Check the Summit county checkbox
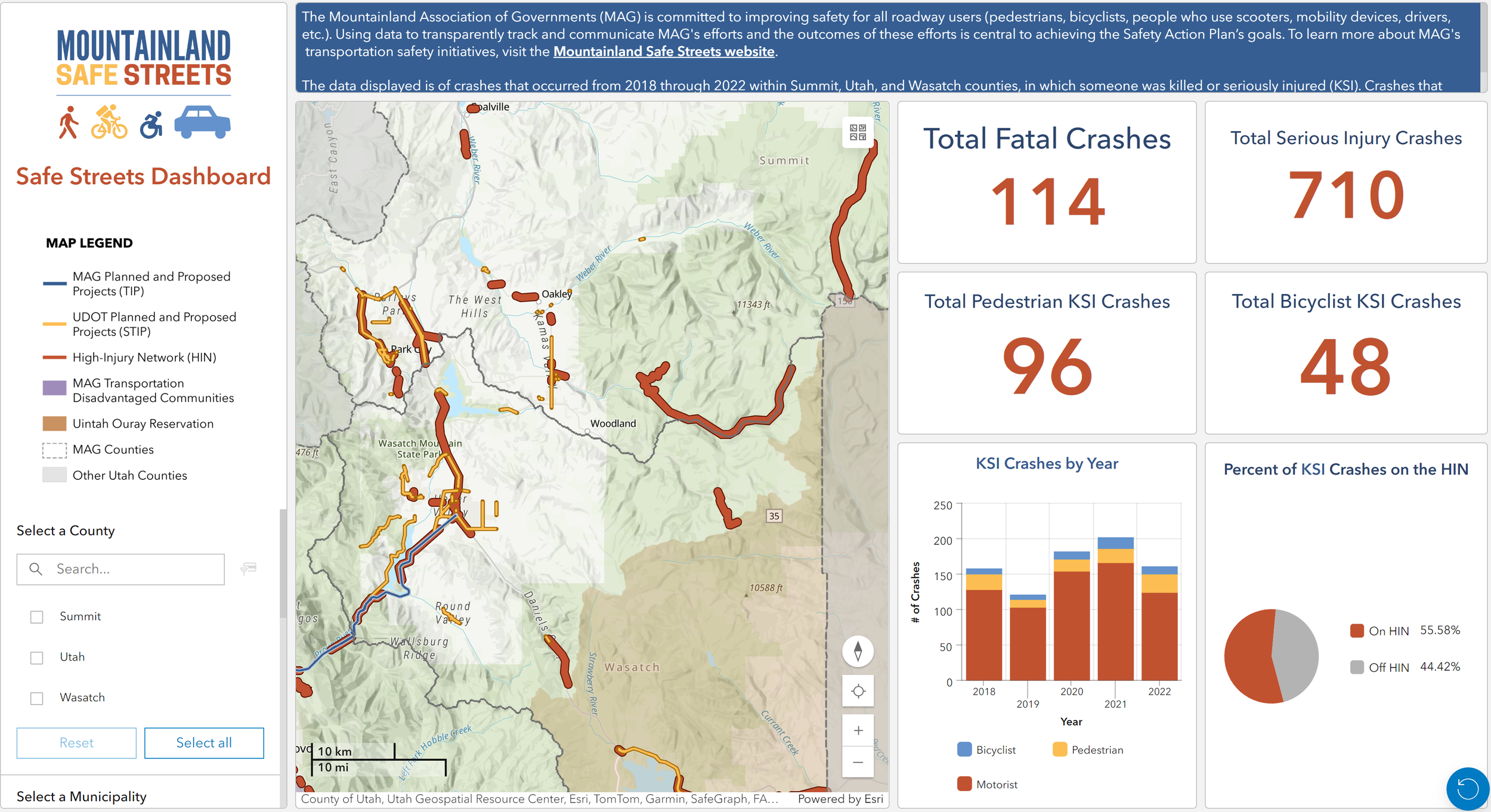This screenshot has height=812, width=1491. point(37,617)
